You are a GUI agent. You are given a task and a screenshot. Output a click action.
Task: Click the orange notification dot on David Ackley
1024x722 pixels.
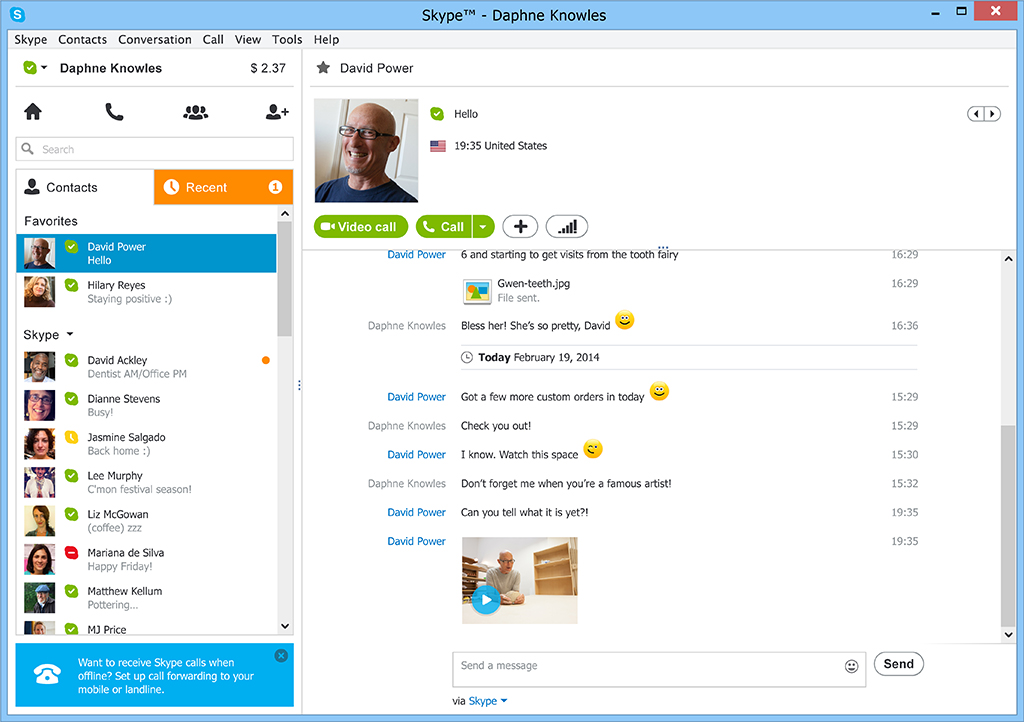(266, 360)
